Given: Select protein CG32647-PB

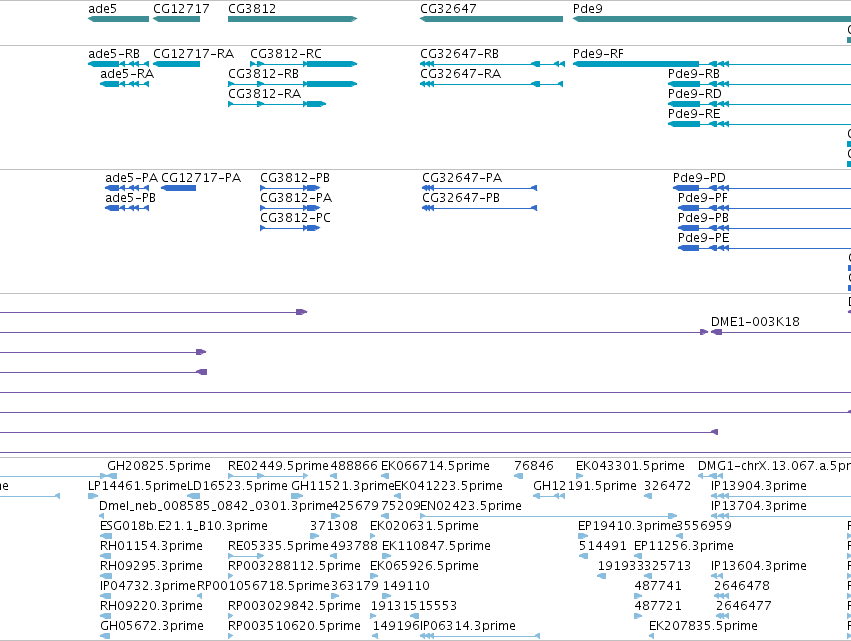Looking at the screenshot, I should click(x=480, y=208).
